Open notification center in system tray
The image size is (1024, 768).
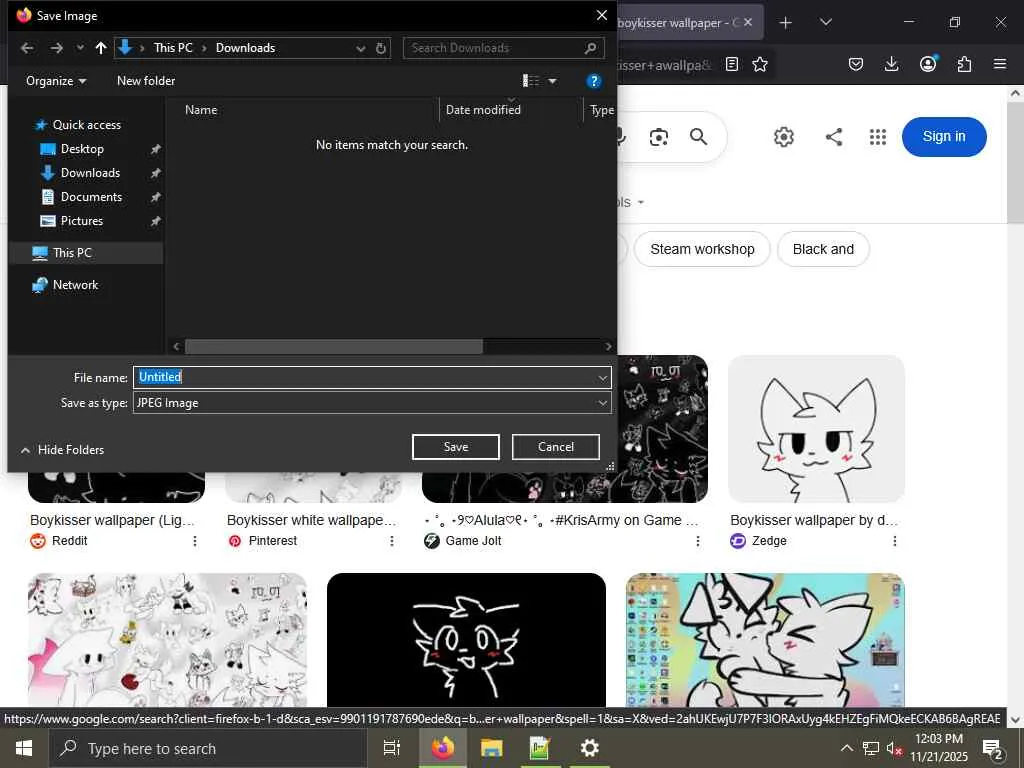tap(993, 748)
